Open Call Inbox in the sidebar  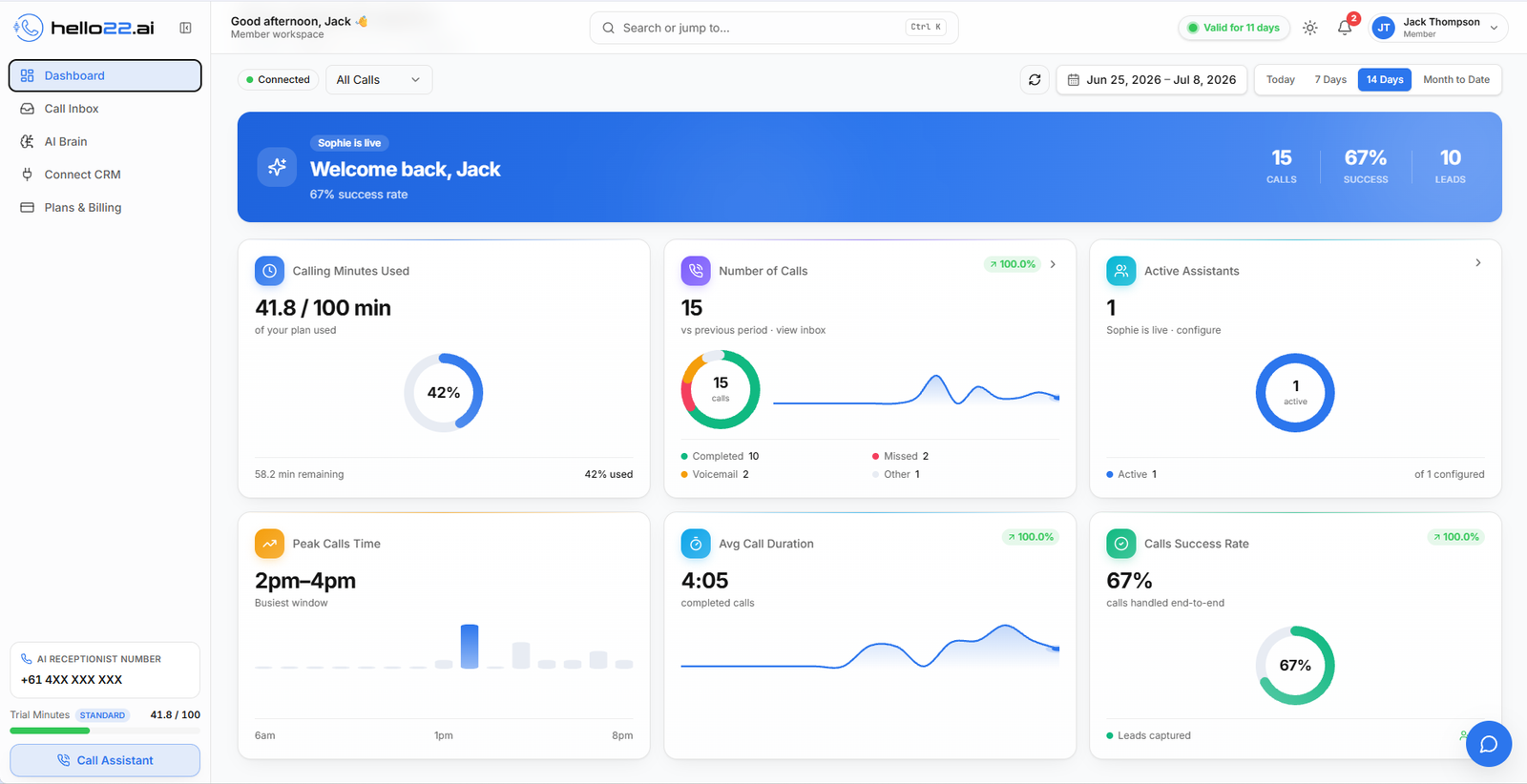[105, 109]
